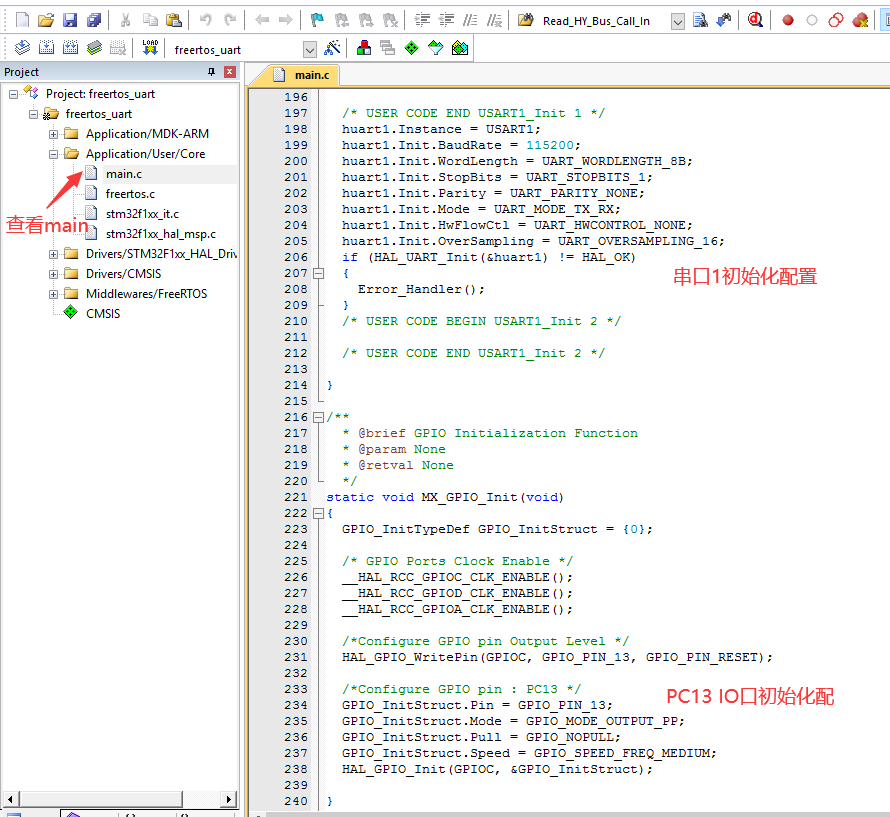Screen dimensions: 890x817
Task: Select stm32f1xx_hal_msp.c file
Action: point(161,234)
